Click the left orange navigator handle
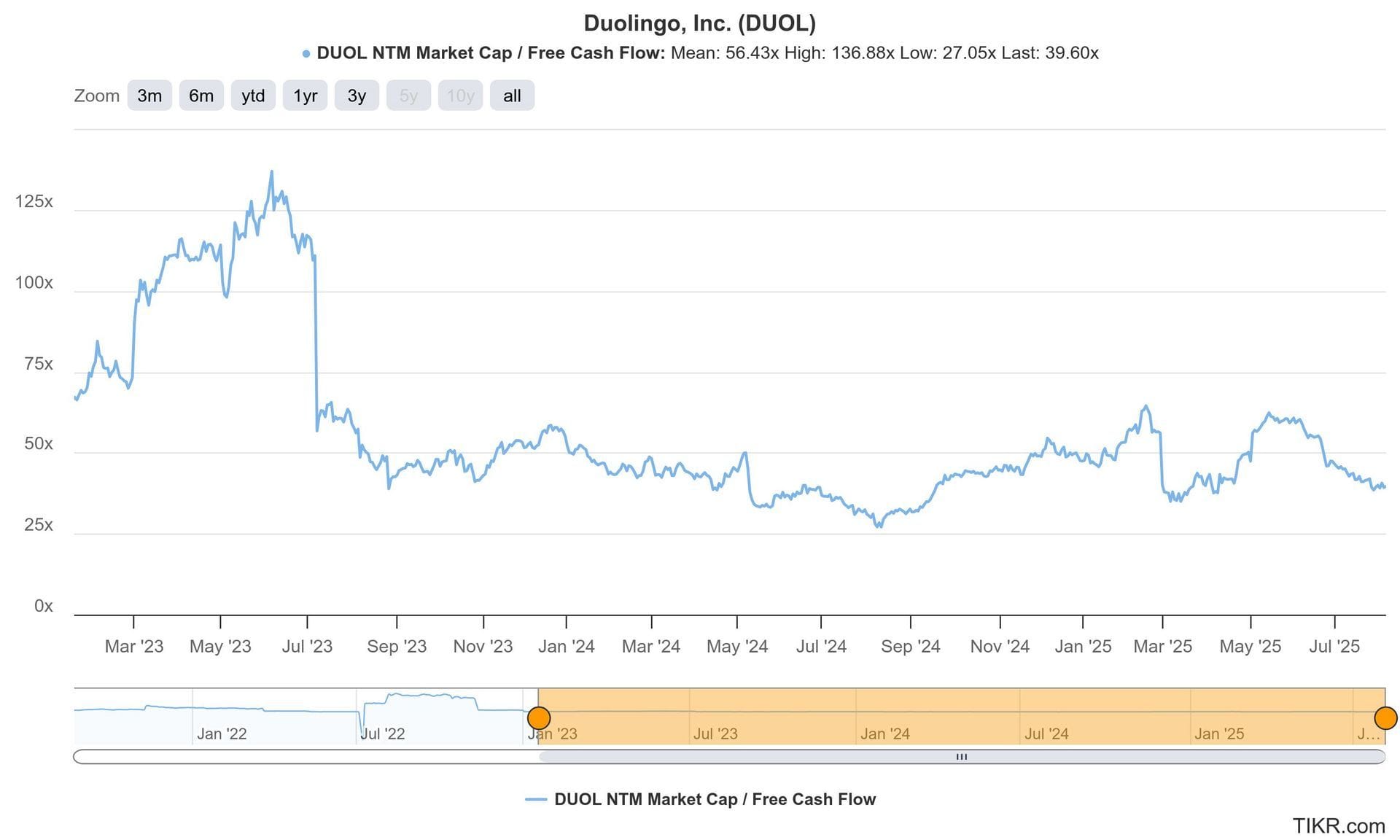 (539, 717)
